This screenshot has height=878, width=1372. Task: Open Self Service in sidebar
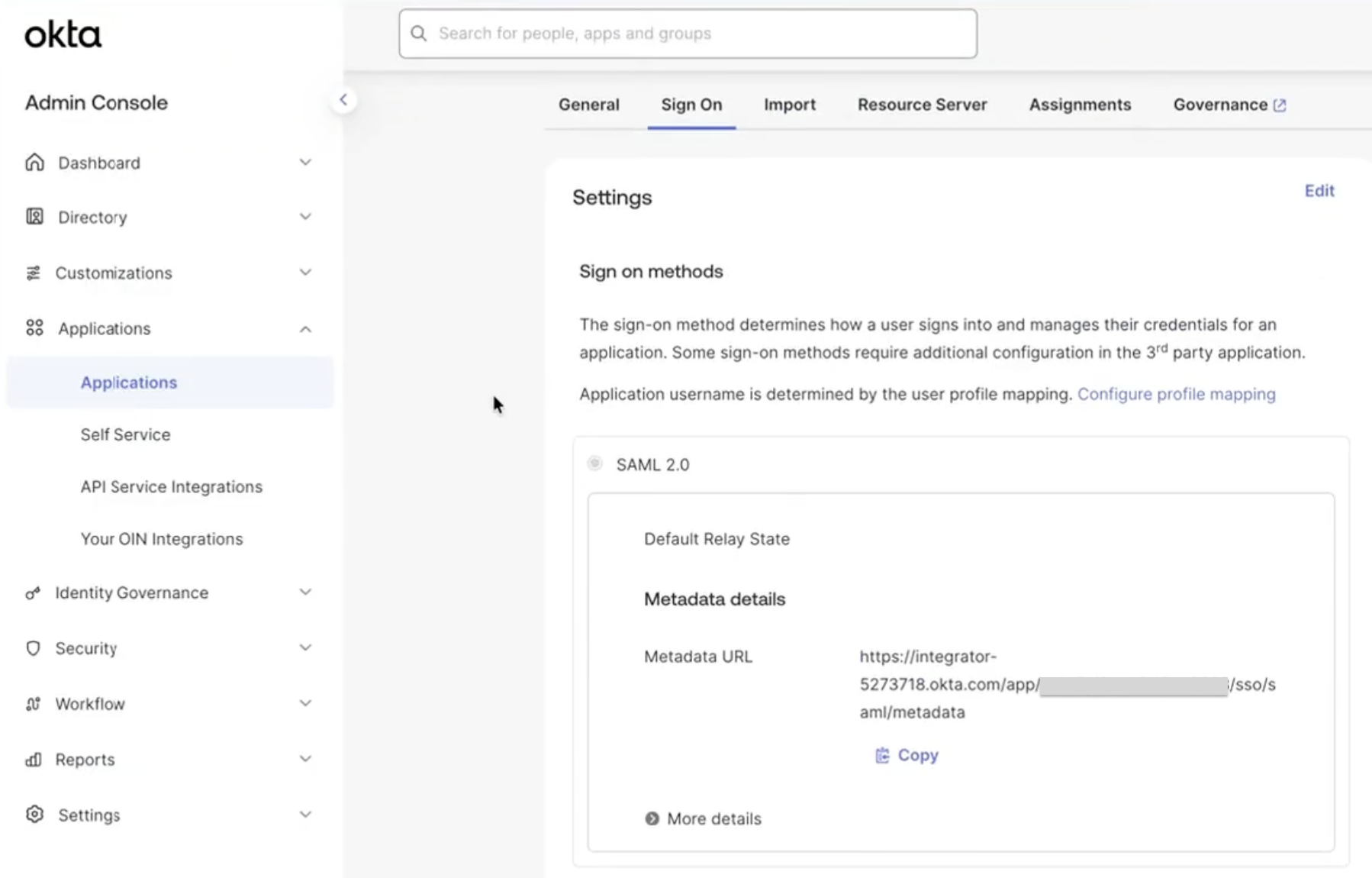pyautogui.click(x=126, y=434)
